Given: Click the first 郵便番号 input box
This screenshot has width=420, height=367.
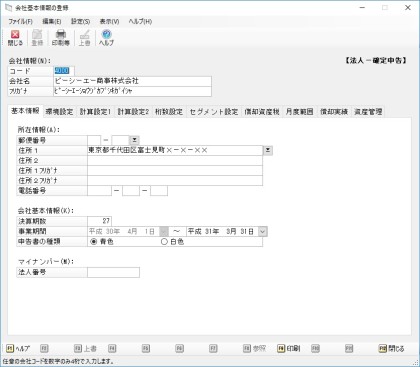Looking at the screenshot, I should [94, 140].
